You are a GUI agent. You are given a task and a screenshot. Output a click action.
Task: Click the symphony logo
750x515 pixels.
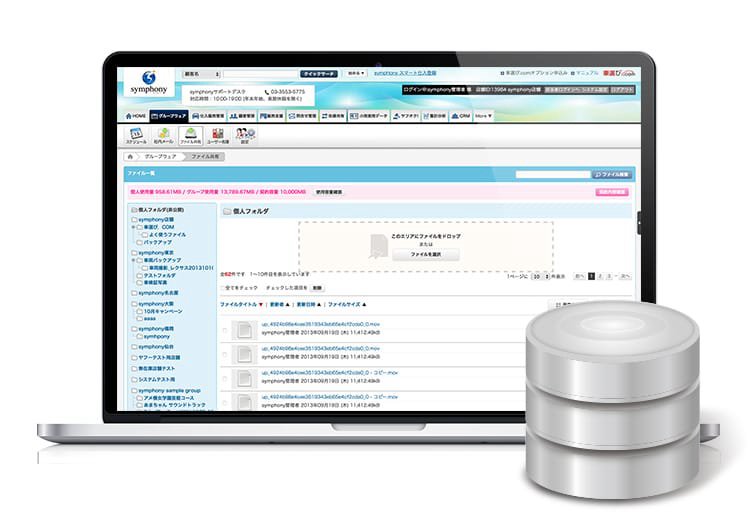point(149,83)
